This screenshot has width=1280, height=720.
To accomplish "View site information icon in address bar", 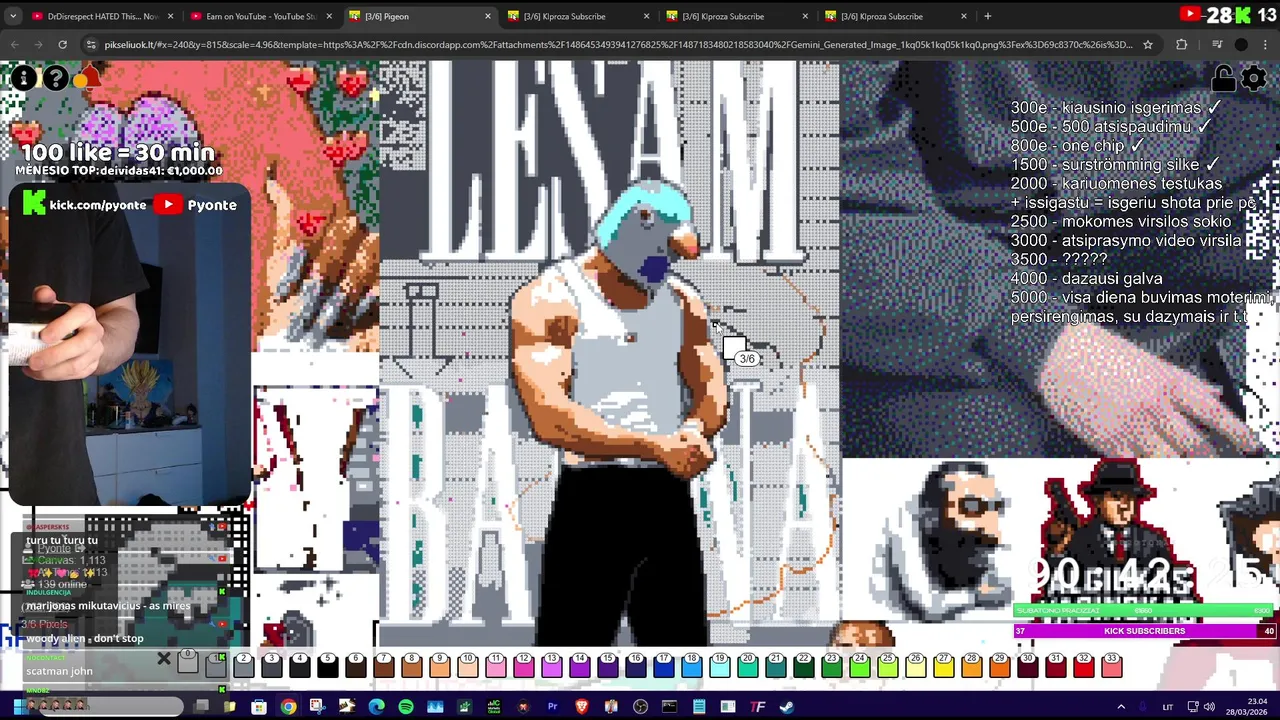I will (91, 44).
